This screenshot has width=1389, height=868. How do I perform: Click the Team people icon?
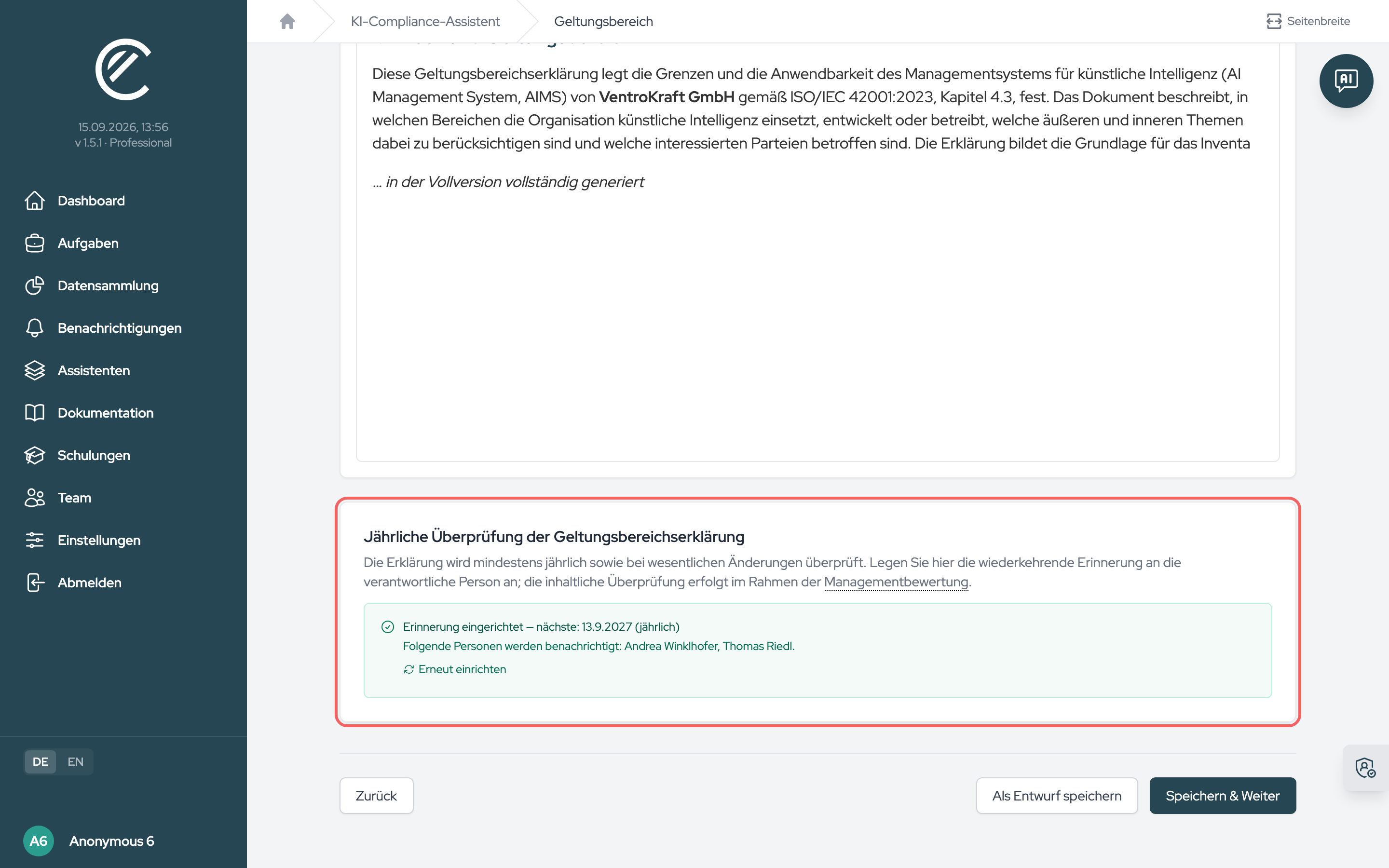coord(34,498)
